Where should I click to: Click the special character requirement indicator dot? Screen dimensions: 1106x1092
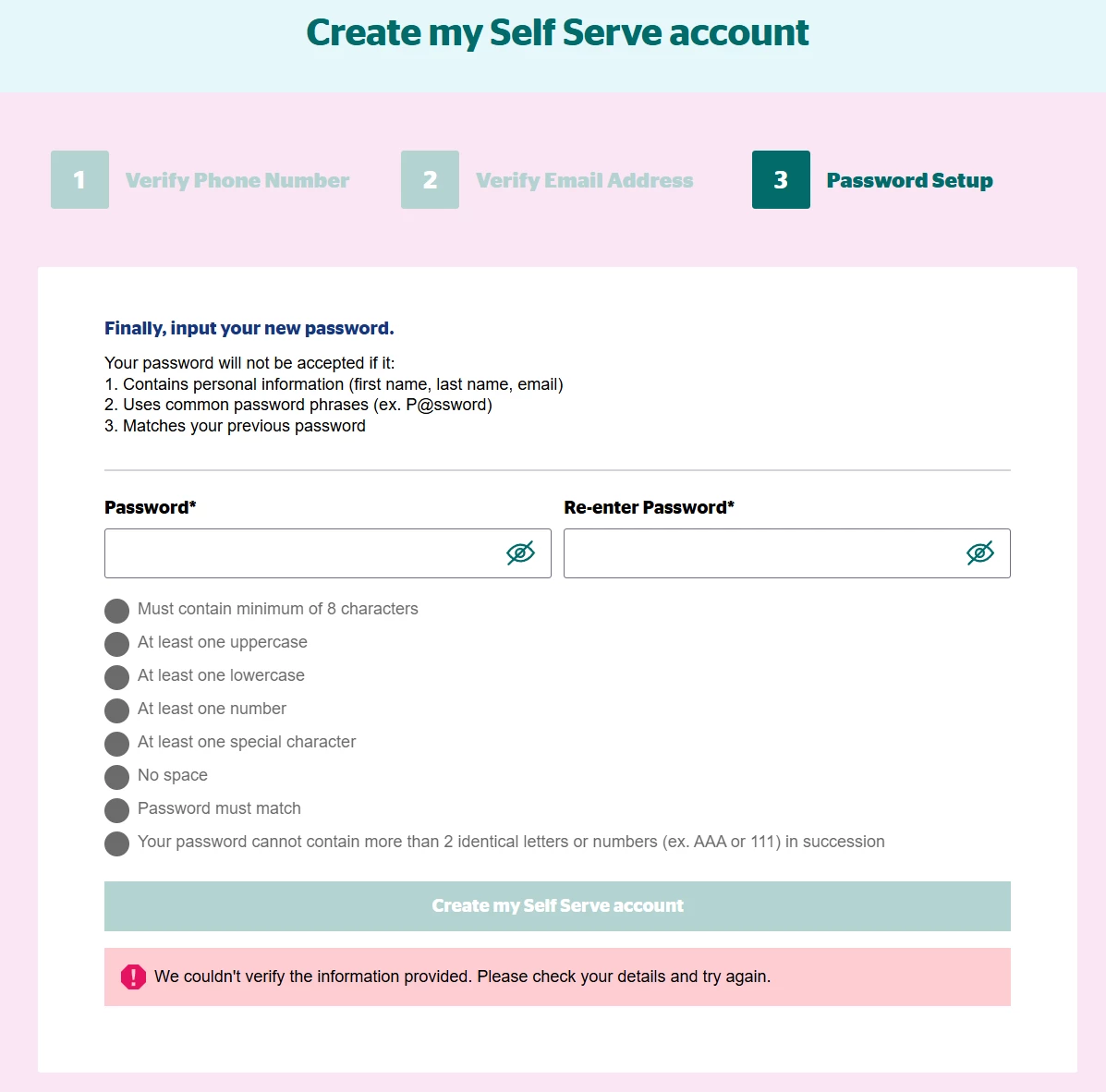coord(117,744)
